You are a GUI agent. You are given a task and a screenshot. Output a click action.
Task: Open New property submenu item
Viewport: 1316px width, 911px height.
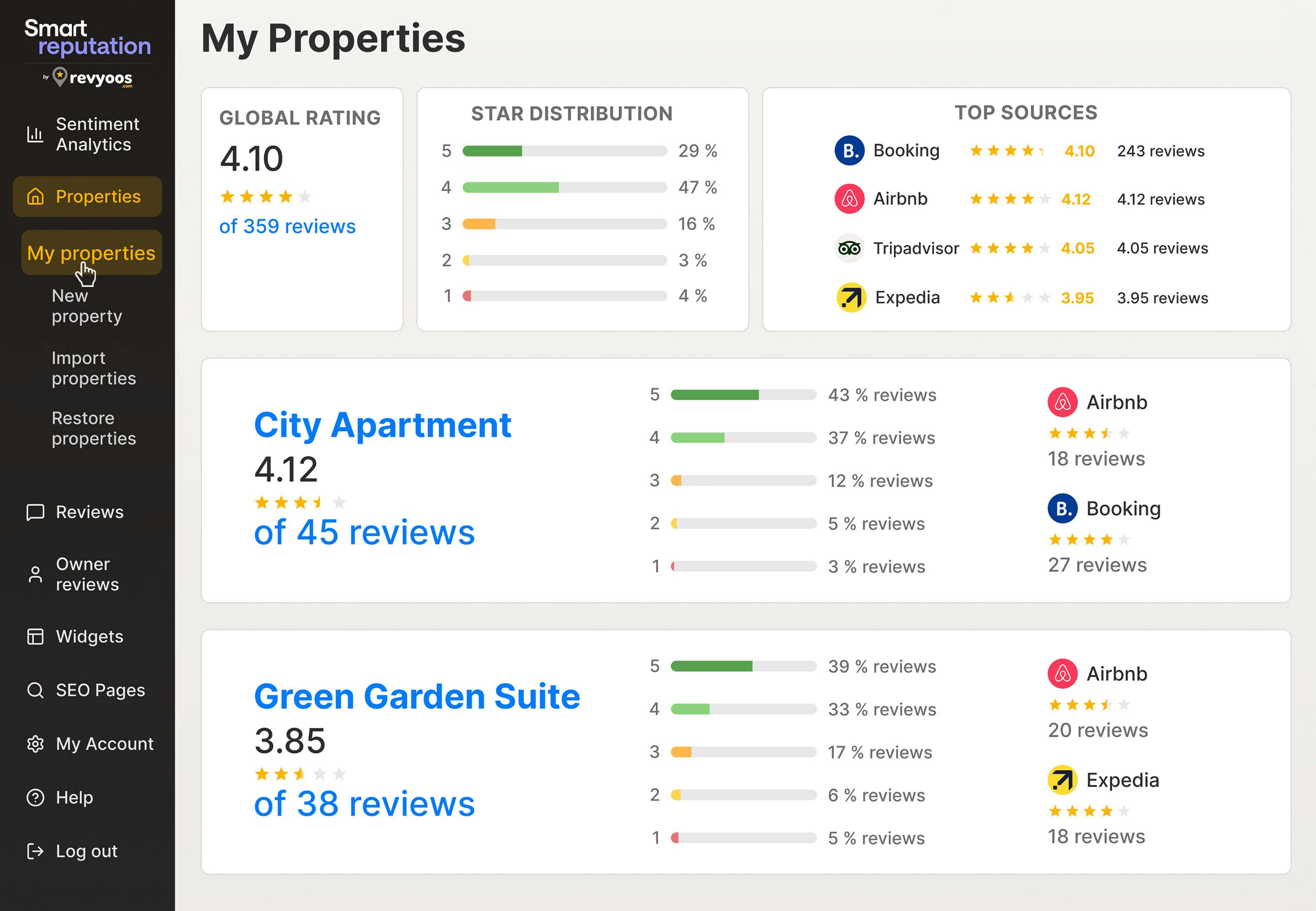(x=87, y=306)
